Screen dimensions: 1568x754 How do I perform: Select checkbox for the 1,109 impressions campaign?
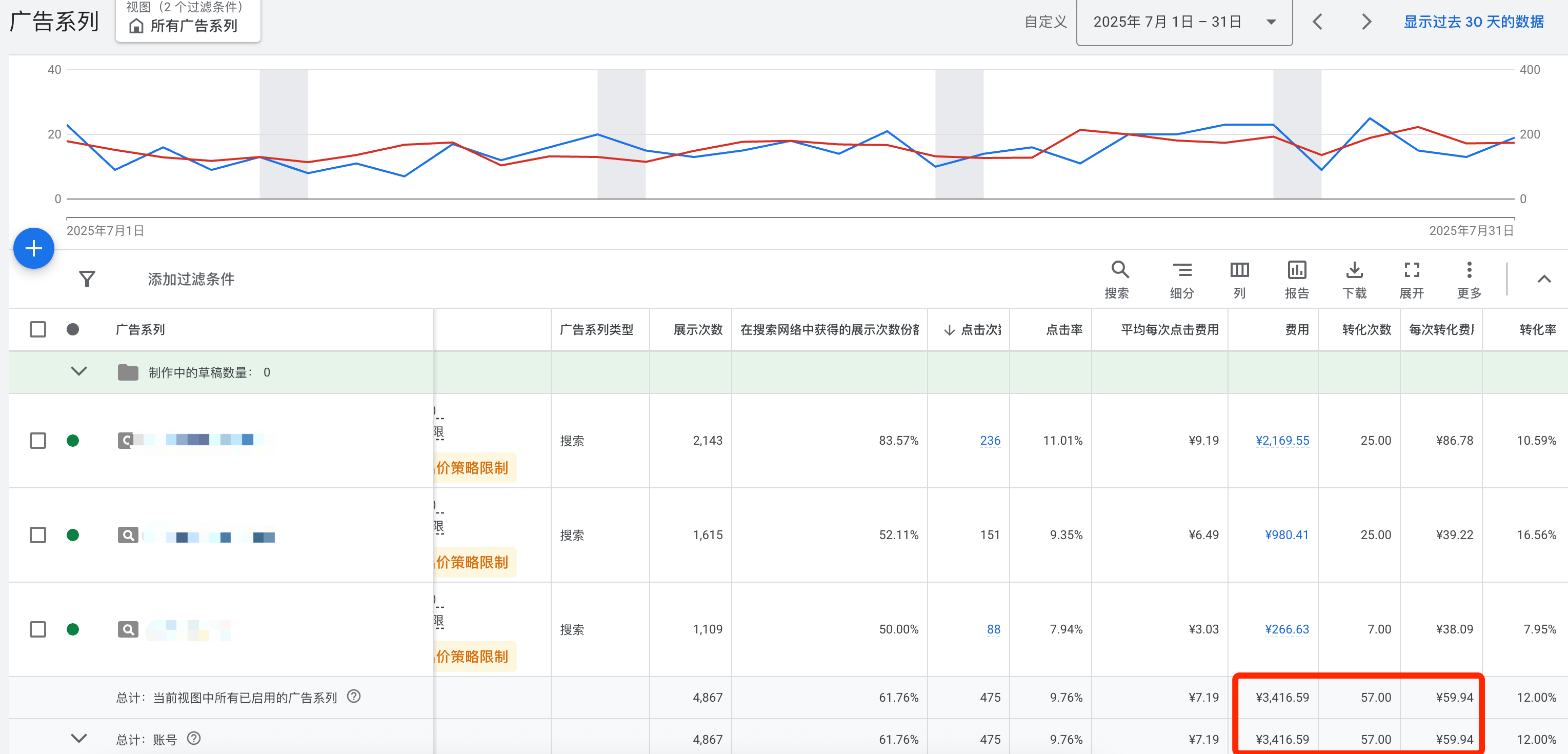(x=38, y=629)
